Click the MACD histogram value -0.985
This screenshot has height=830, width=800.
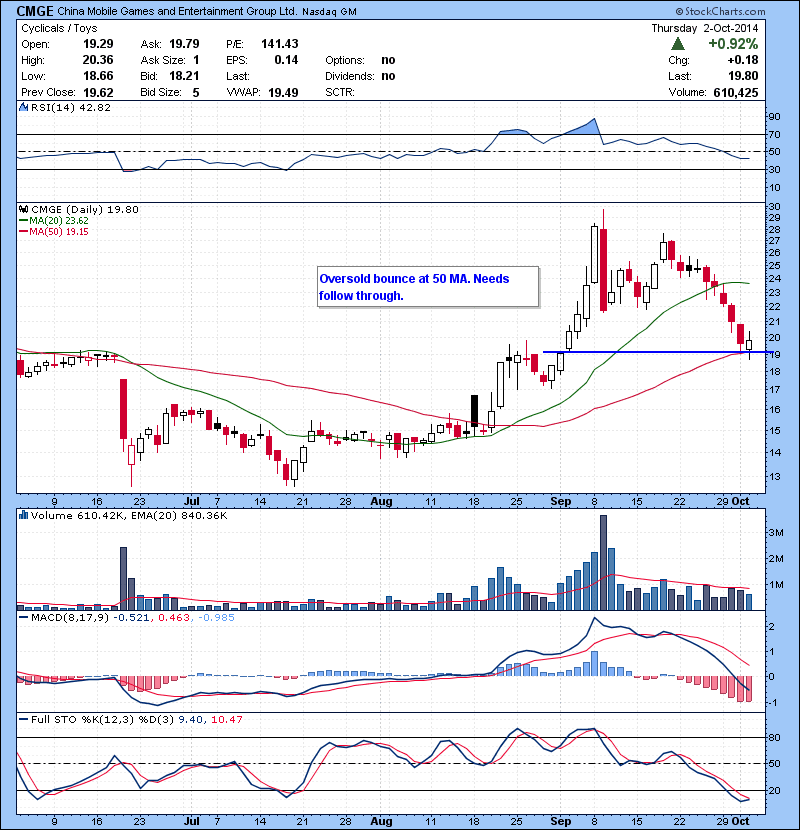point(216,618)
